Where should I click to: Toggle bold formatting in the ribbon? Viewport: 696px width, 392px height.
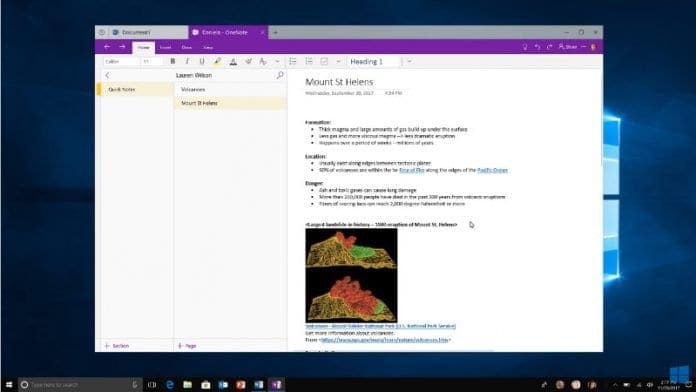173,62
